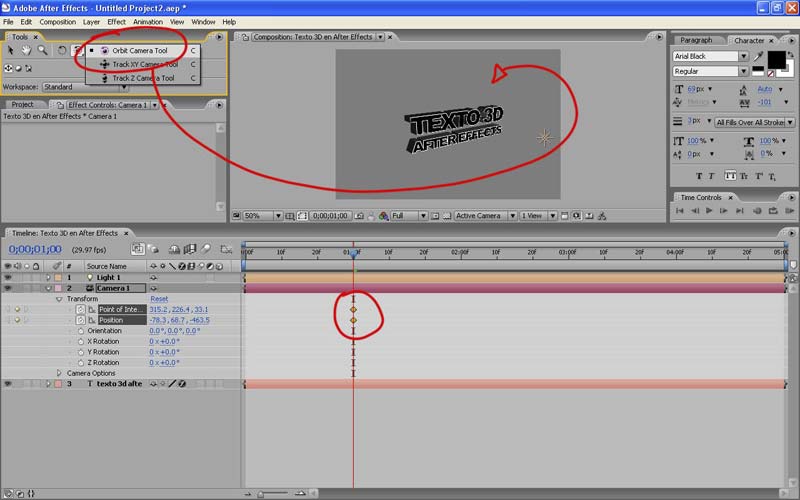The image size is (800, 500).
Task: Click the Take Snapshot camera icon
Action: 359,216
